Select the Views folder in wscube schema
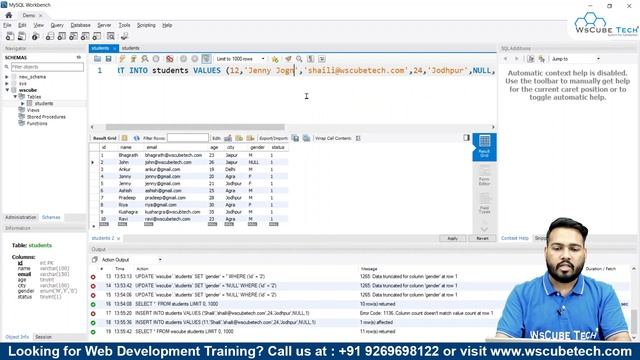 (33, 110)
